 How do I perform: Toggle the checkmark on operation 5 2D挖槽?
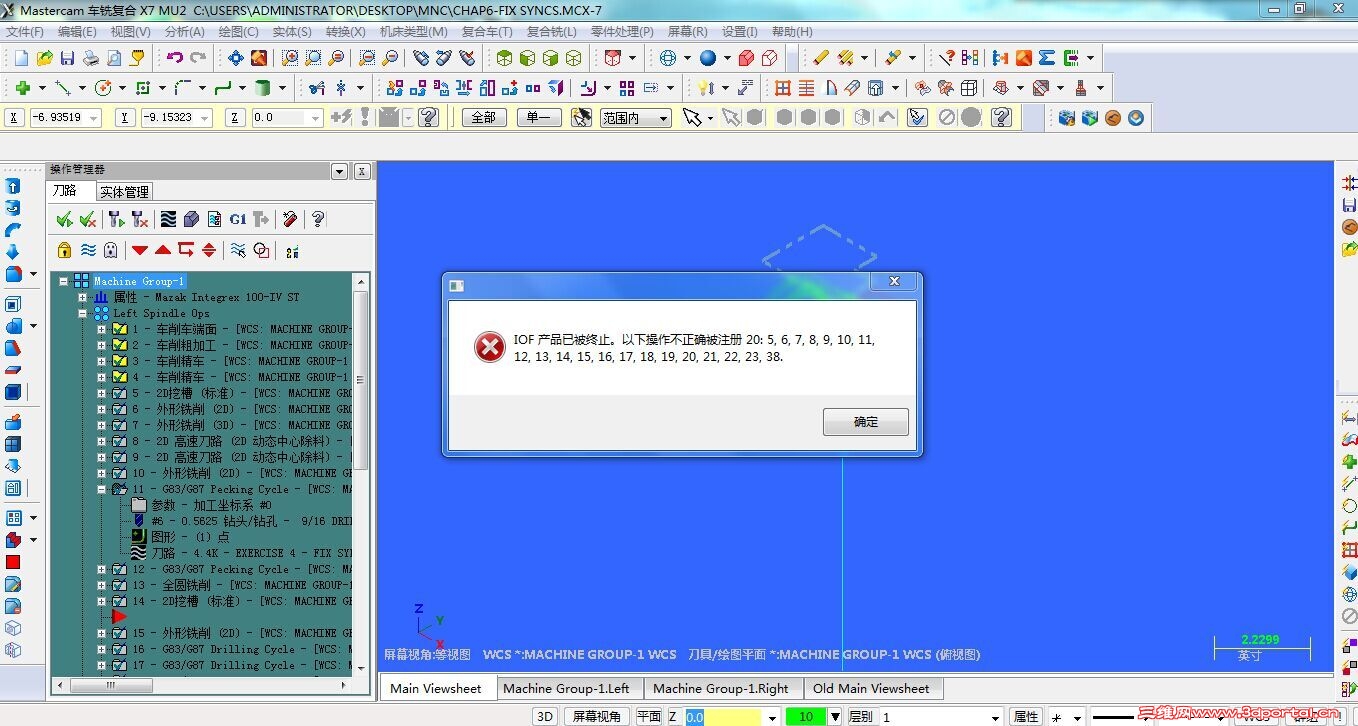pos(120,393)
